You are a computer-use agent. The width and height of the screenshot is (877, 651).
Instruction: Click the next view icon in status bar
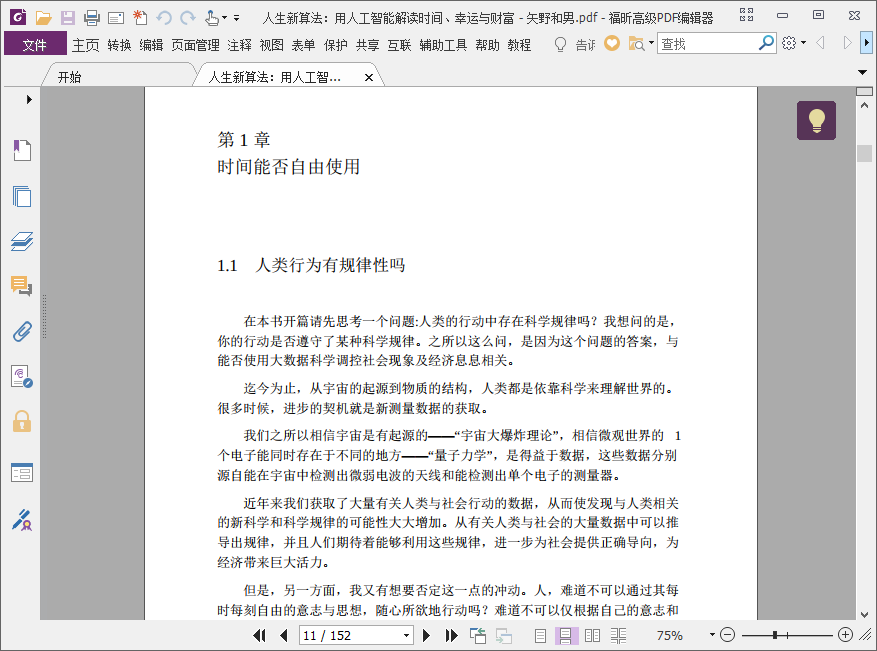(503, 635)
